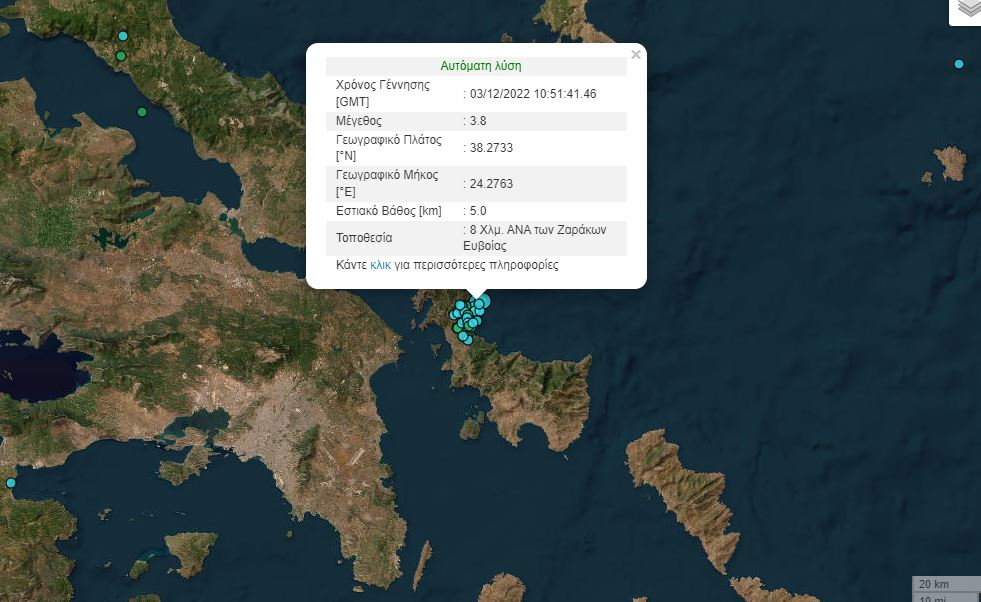
Task: Close the earthquake details popup
Action: pos(636,55)
